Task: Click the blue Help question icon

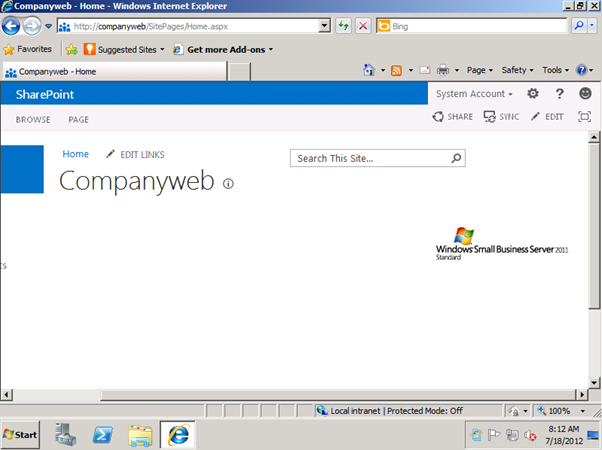Action: 581,70
